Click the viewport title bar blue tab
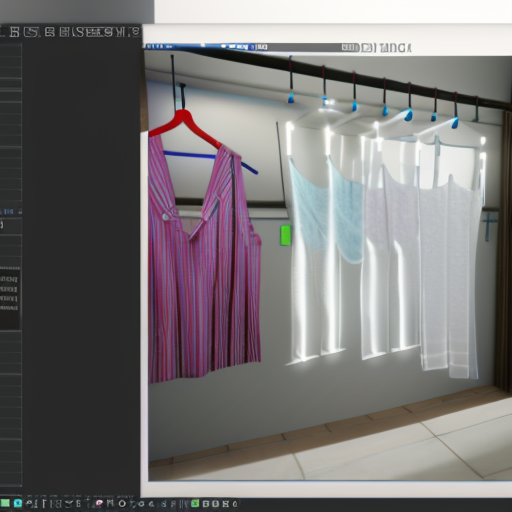The height and width of the screenshot is (512, 512). [x=200, y=47]
